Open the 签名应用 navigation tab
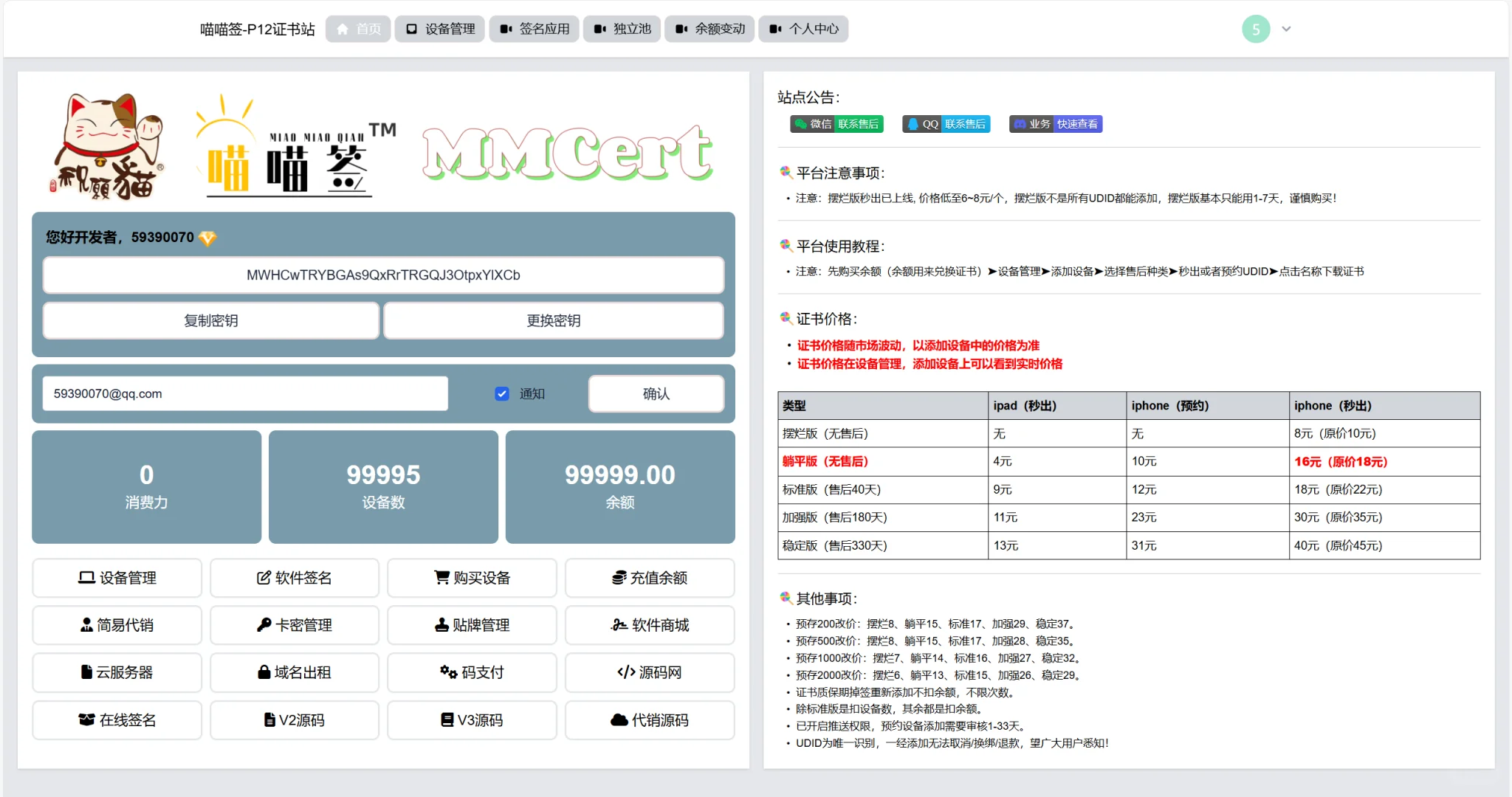This screenshot has height=797, width=1512. (x=534, y=29)
